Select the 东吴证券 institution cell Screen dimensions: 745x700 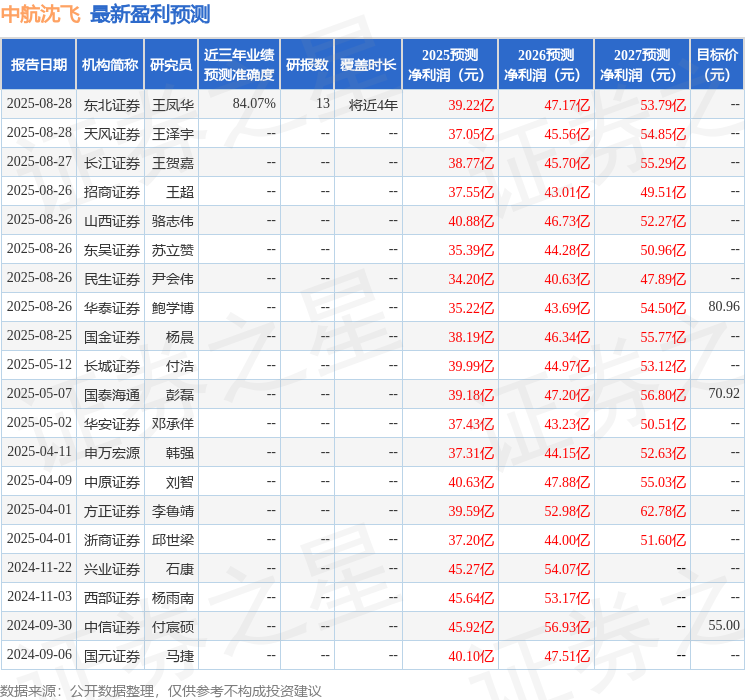112,250
